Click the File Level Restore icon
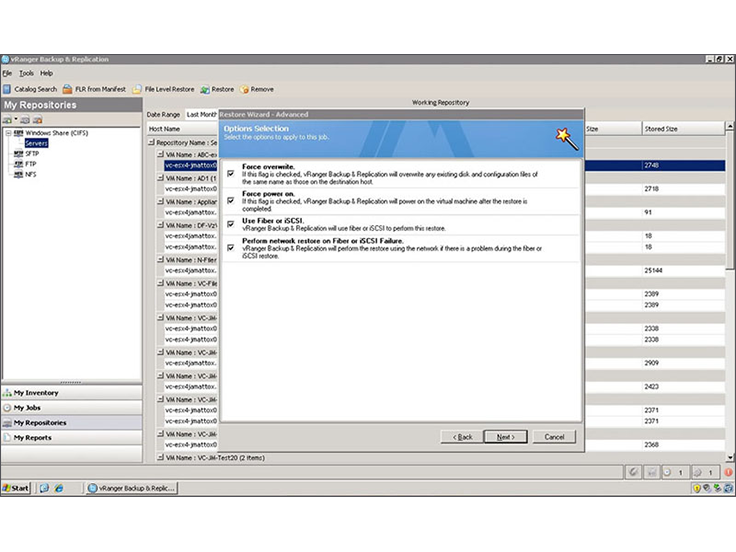This screenshot has width=736, height=552. [x=137, y=89]
